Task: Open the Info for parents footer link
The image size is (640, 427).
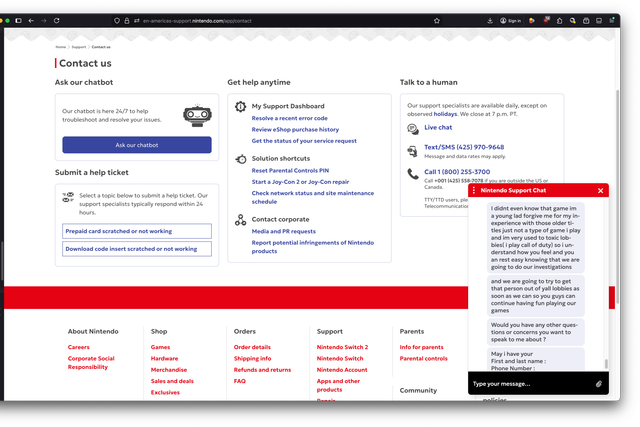Action: [421, 347]
